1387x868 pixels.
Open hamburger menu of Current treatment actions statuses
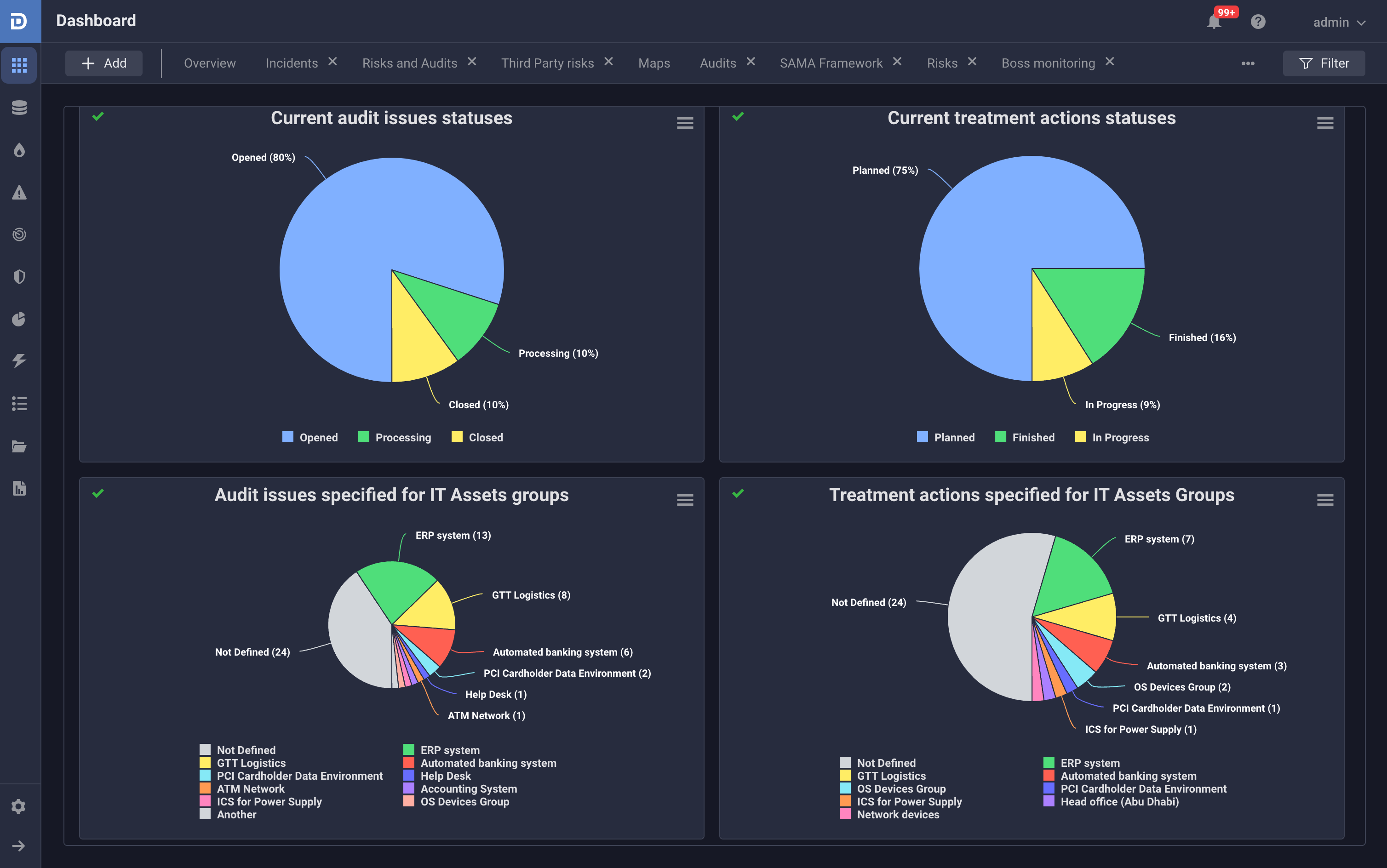pos(1324,123)
